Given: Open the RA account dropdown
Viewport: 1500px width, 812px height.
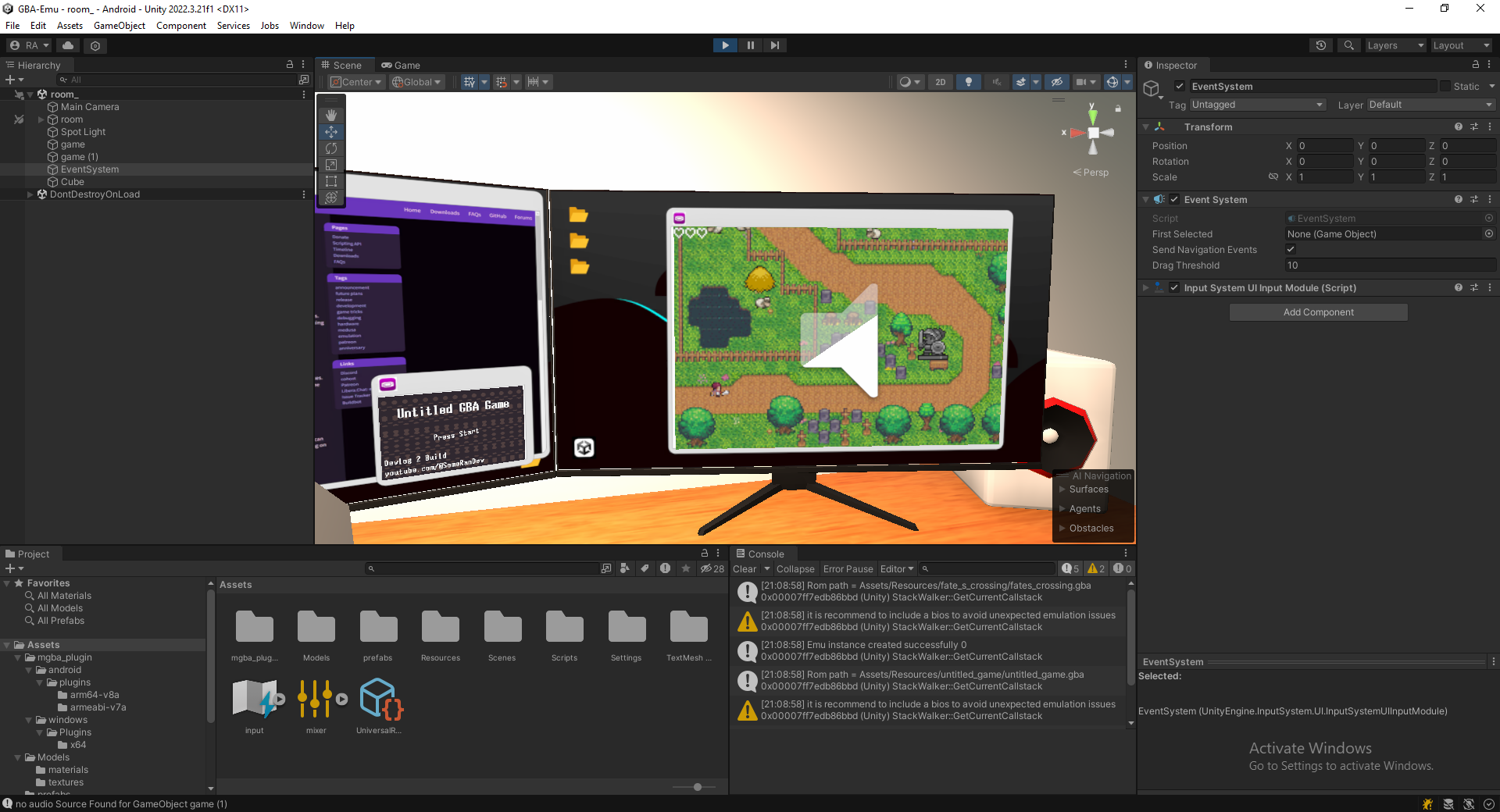Looking at the screenshot, I should tap(30, 45).
